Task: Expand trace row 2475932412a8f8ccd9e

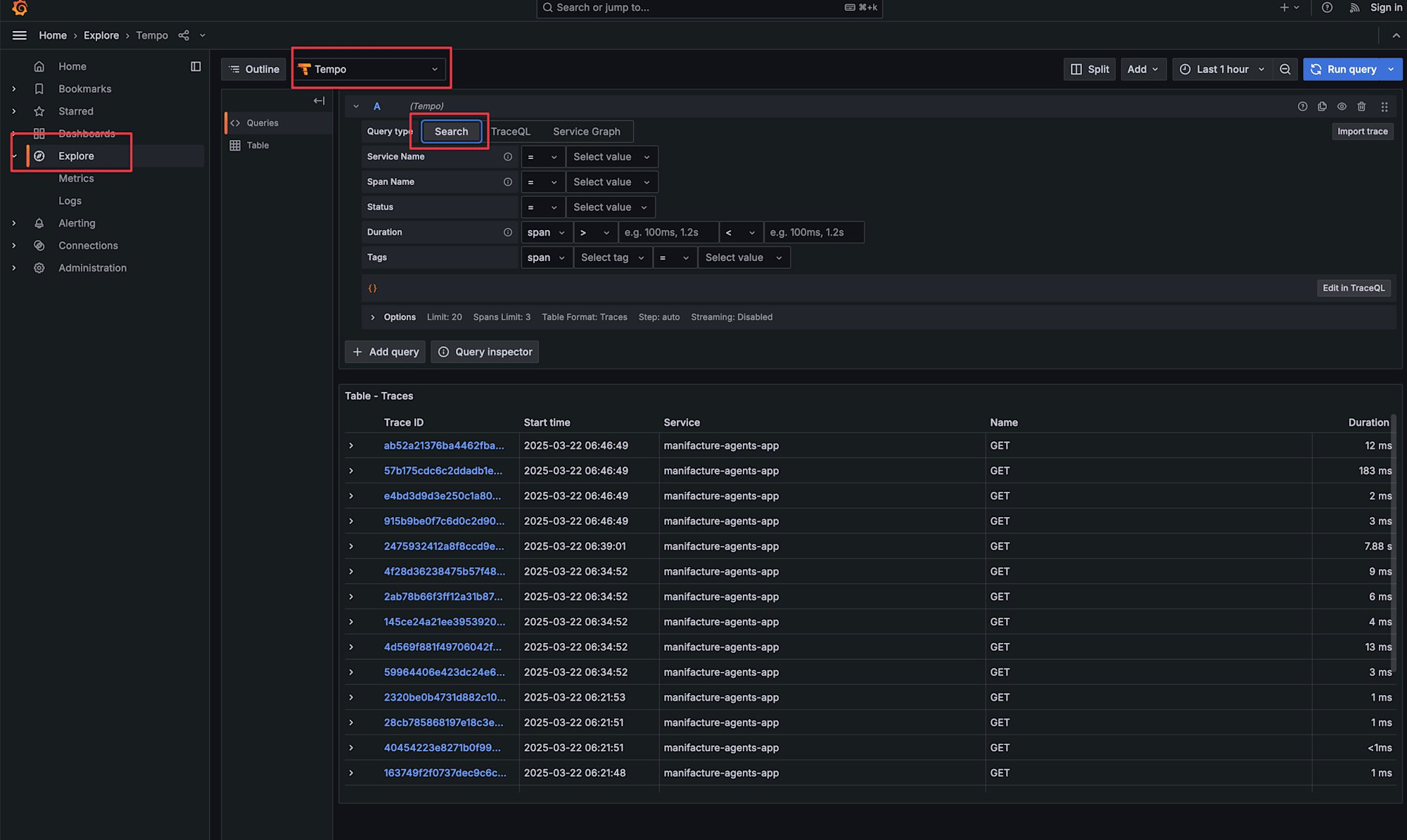Action: [x=351, y=546]
